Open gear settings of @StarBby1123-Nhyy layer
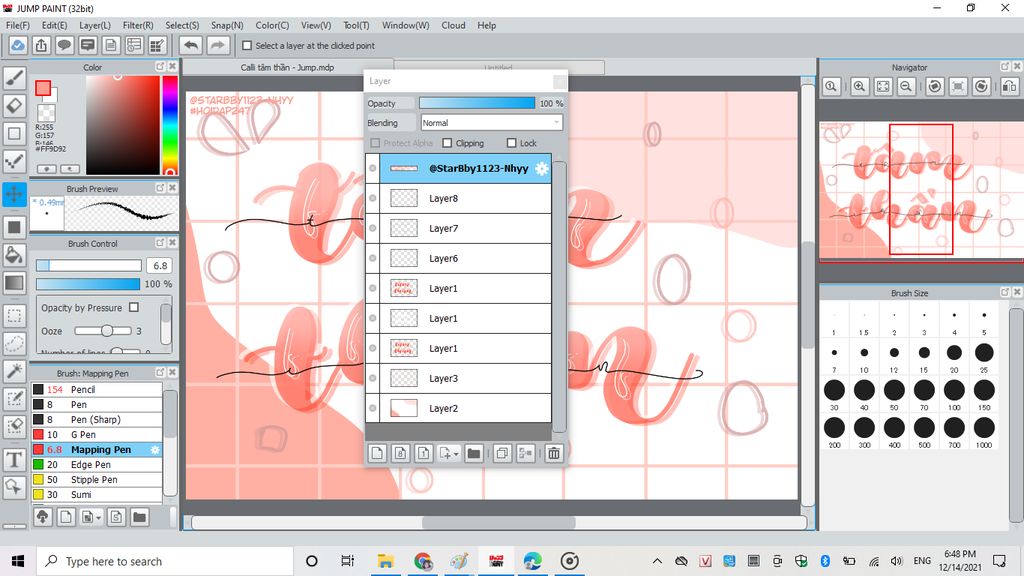The image size is (1024, 576). click(542, 168)
